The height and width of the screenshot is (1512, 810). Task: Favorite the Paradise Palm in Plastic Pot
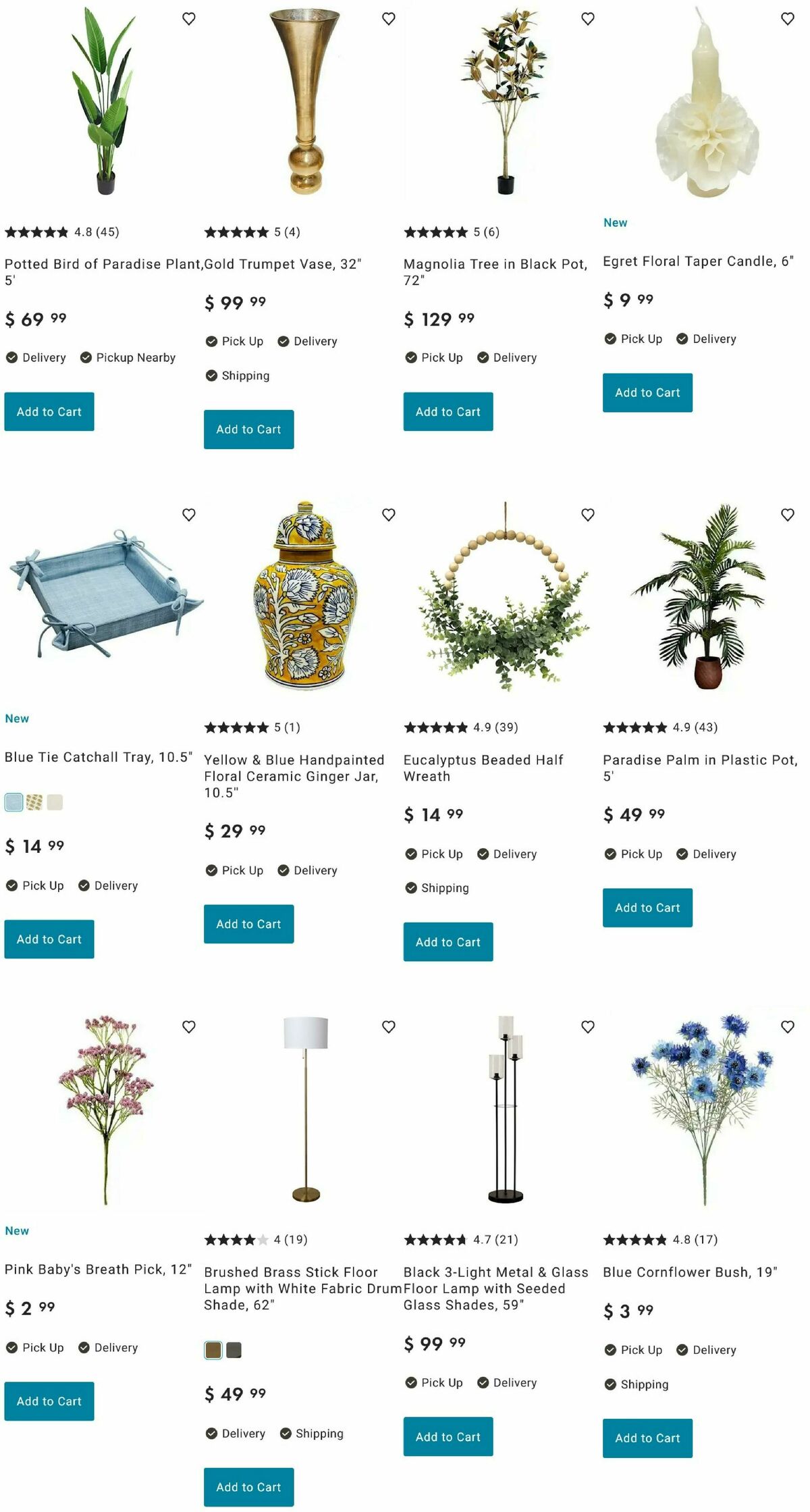coord(788,515)
